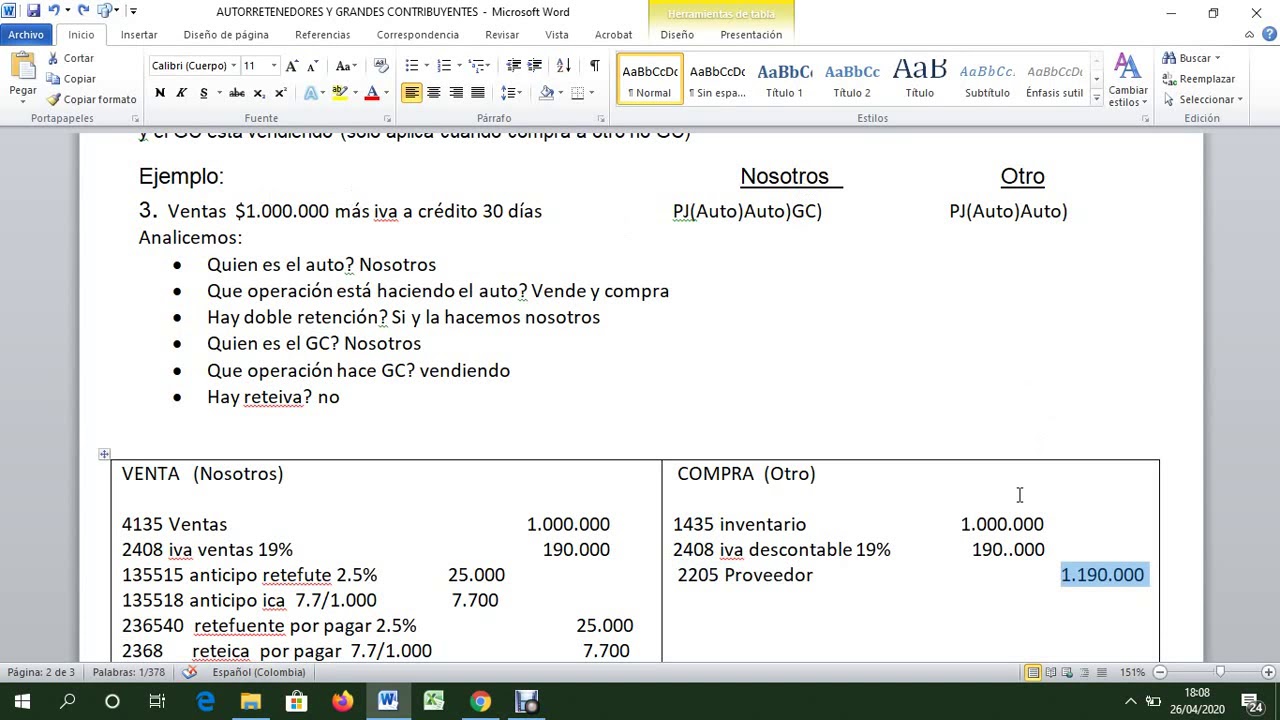The width and height of the screenshot is (1280, 720).
Task: Switch to the Referencias tab
Action: pyautogui.click(x=323, y=35)
